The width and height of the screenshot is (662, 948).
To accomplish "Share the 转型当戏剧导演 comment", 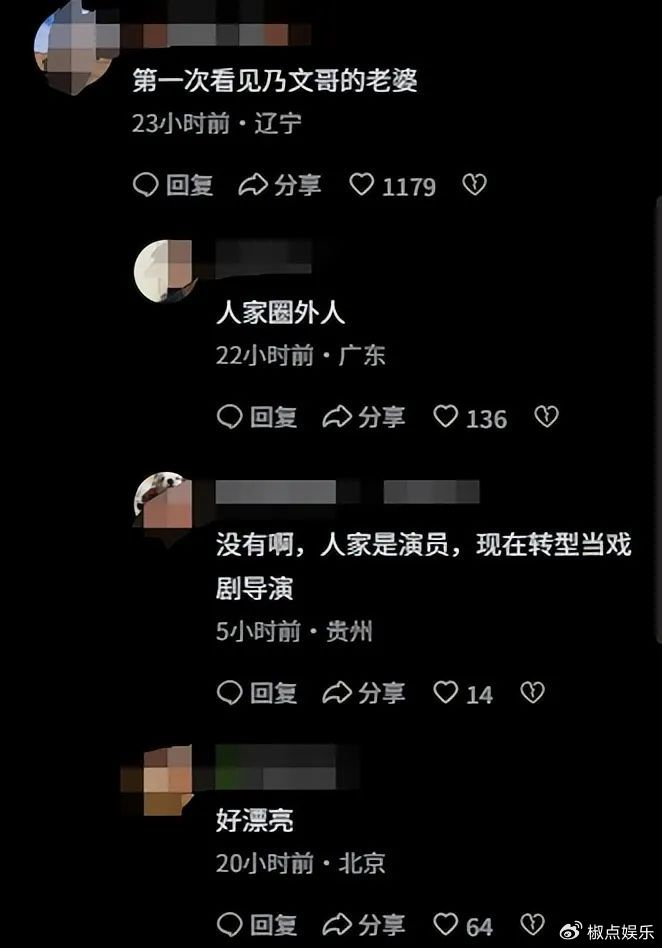I will click(x=364, y=693).
